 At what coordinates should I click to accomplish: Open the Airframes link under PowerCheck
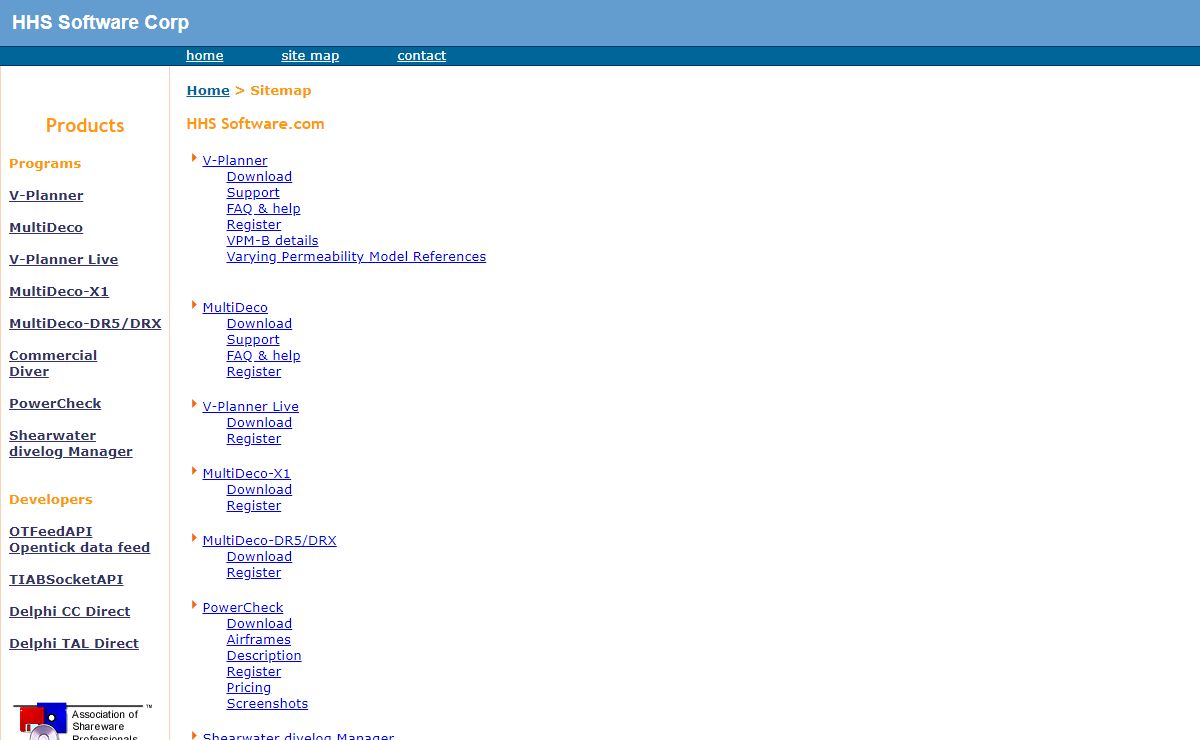coord(259,639)
